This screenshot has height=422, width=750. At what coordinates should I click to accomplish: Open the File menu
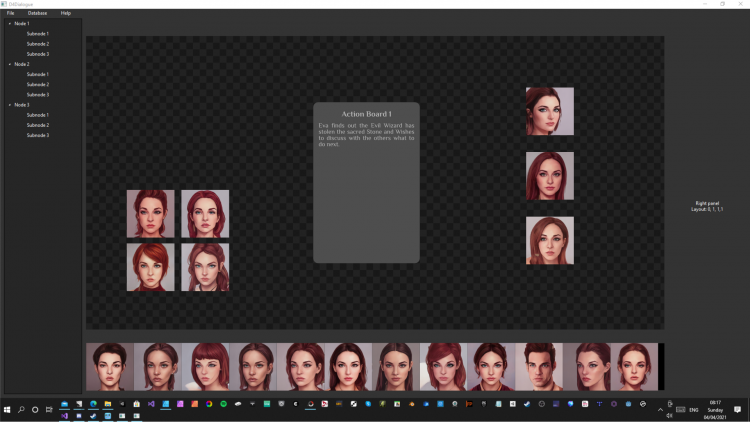10,13
